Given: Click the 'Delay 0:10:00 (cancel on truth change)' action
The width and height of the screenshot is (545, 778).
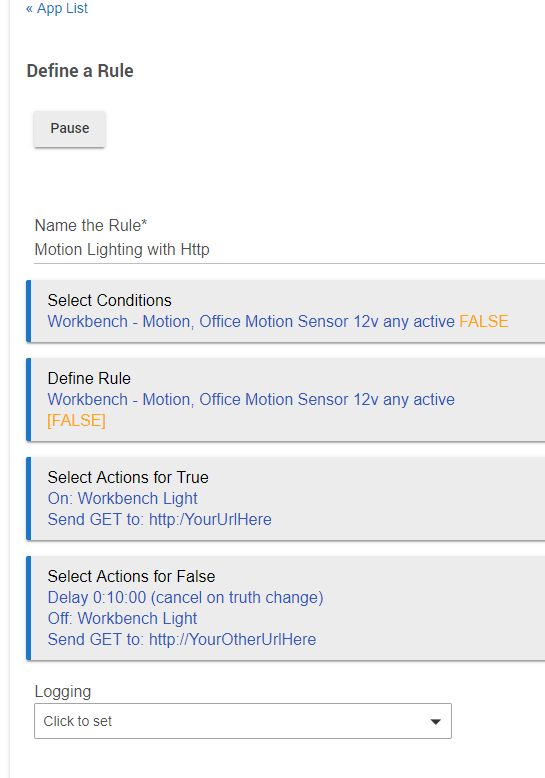Looking at the screenshot, I should tap(186, 597).
